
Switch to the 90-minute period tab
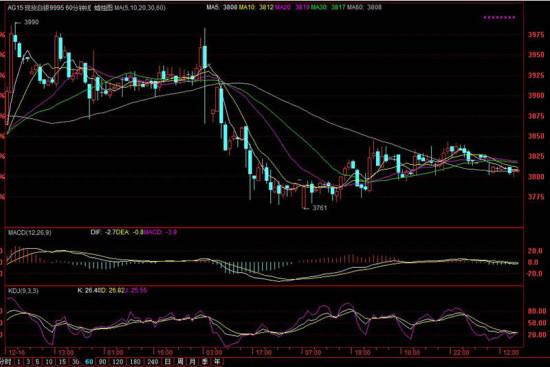click(102, 362)
